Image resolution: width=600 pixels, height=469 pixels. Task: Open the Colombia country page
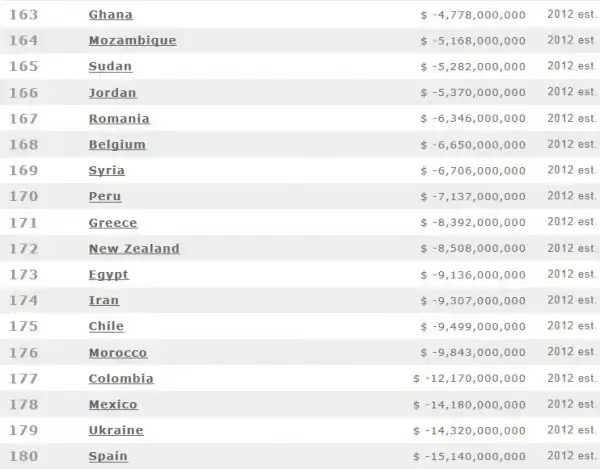121,379
